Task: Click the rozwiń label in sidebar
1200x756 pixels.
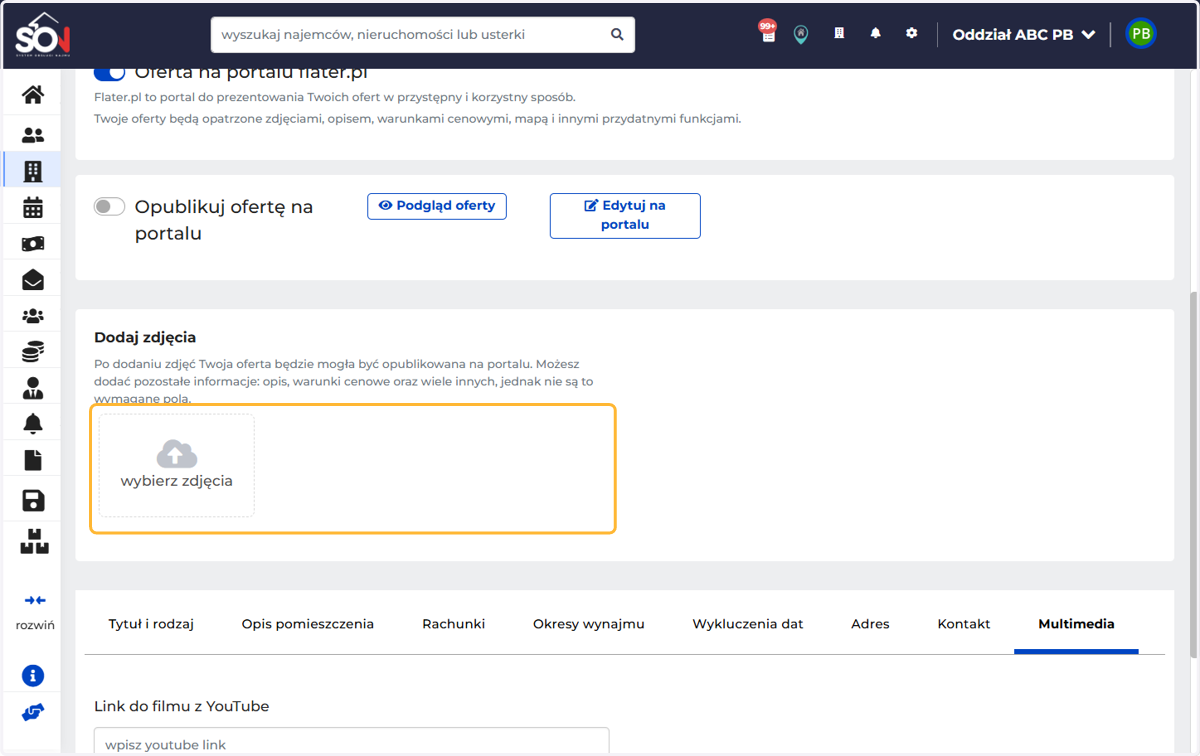Action: click(35, 625)
